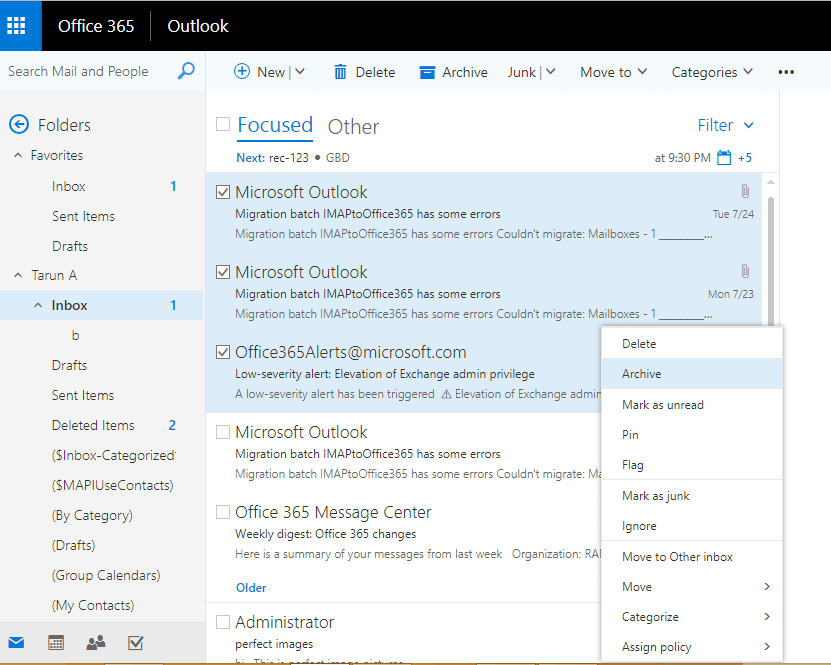Viewport: 831px width, 665px height.
Task: Select the Office 365 Message Center email checkbox
Action: pos(222,512)
